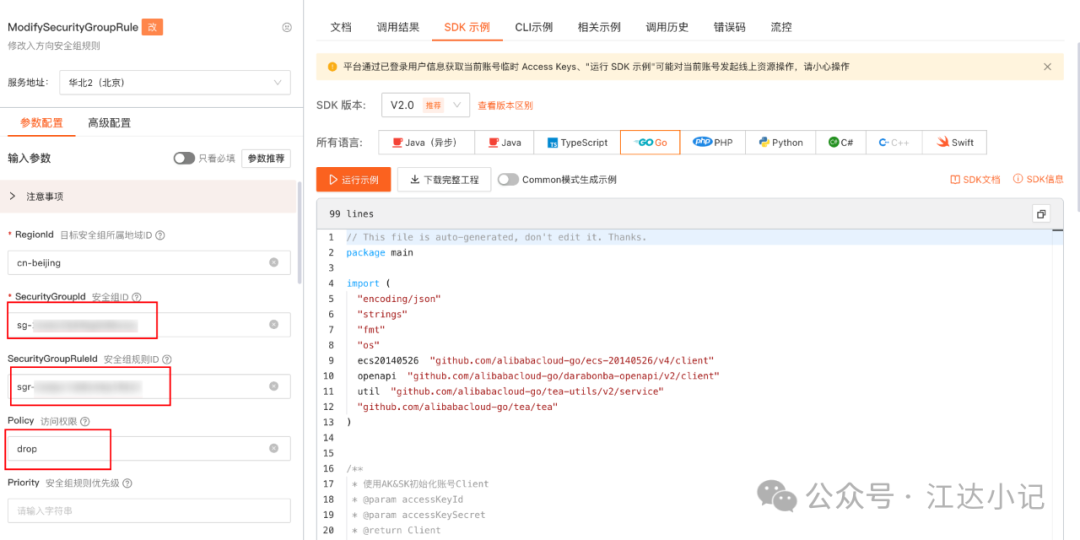Select C++ language
This screenshot has width=1080, height=540.
click(x=894, y=143)
